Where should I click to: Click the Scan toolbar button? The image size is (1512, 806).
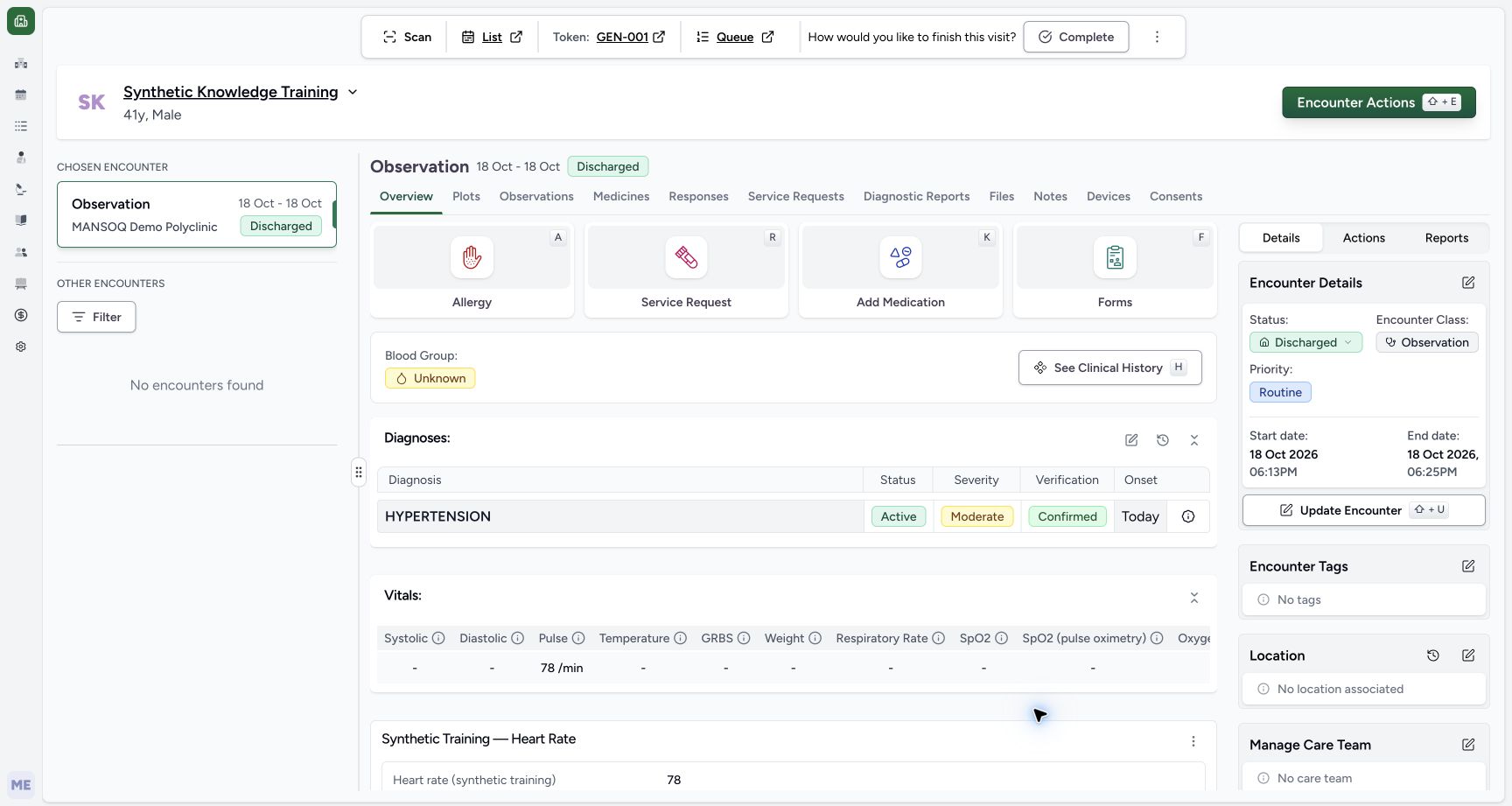coord(407,37)
